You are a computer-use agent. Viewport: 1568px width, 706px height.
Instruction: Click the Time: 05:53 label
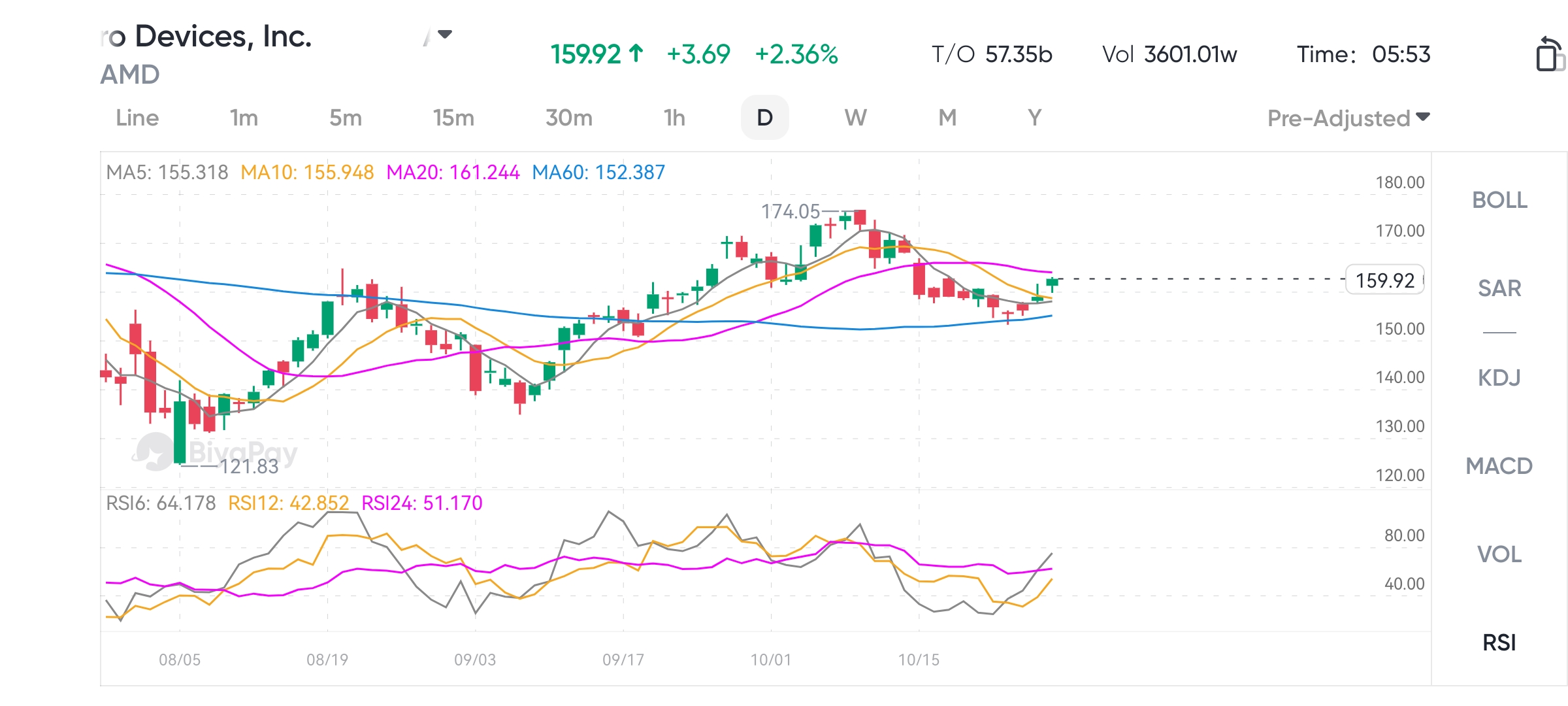click(x=1364, y=54)
